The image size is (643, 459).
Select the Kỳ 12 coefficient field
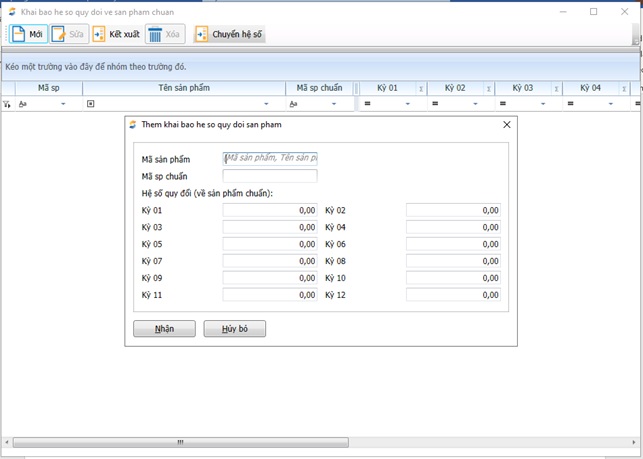453,295
